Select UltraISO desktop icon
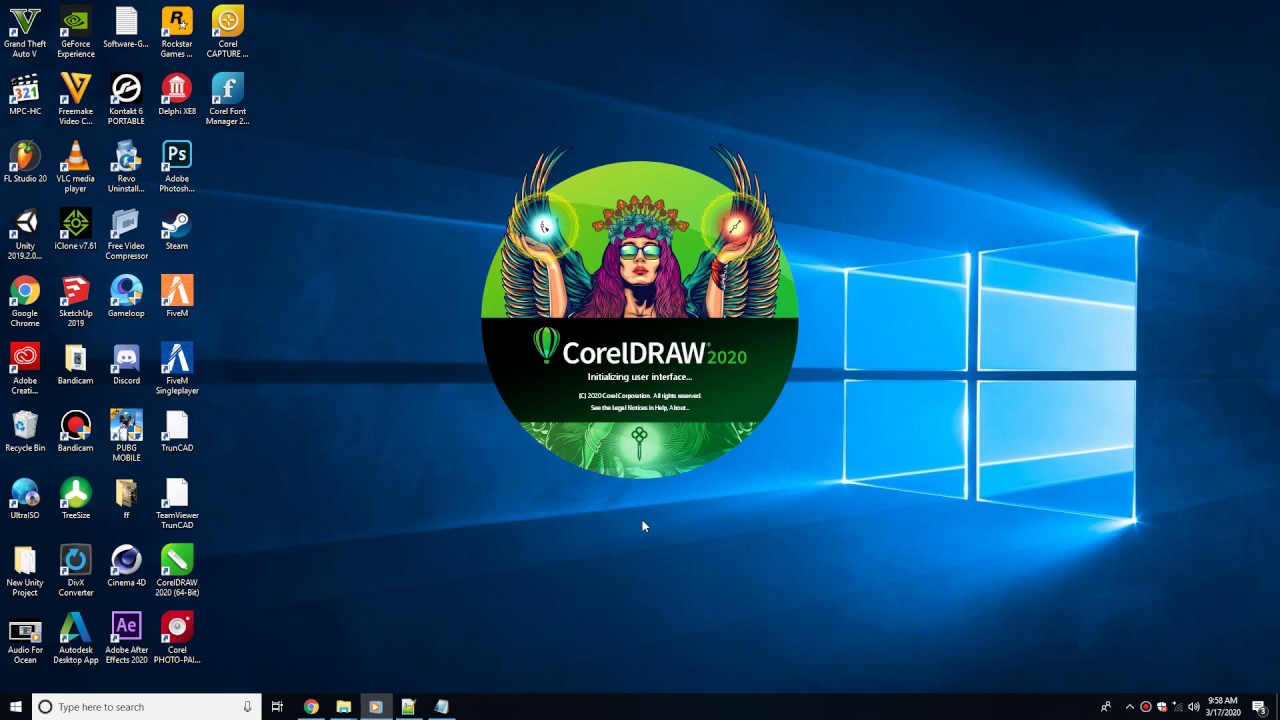The image size is (1280, 720). tap(25, 498)
